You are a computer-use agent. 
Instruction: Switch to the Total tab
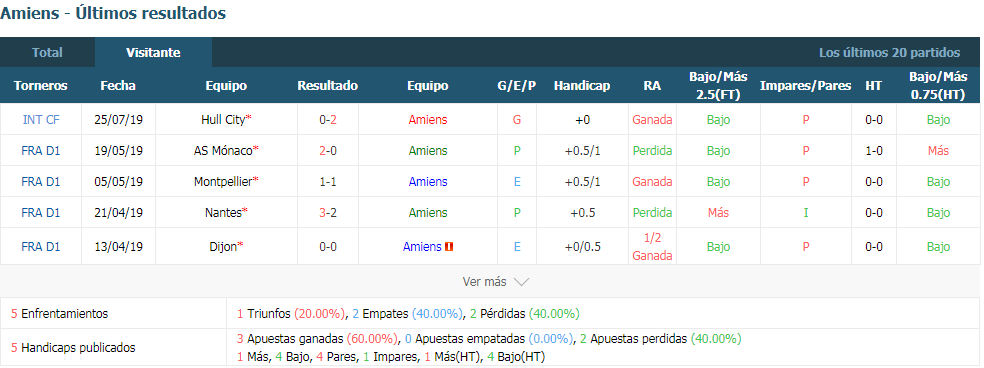click(48, 53)
